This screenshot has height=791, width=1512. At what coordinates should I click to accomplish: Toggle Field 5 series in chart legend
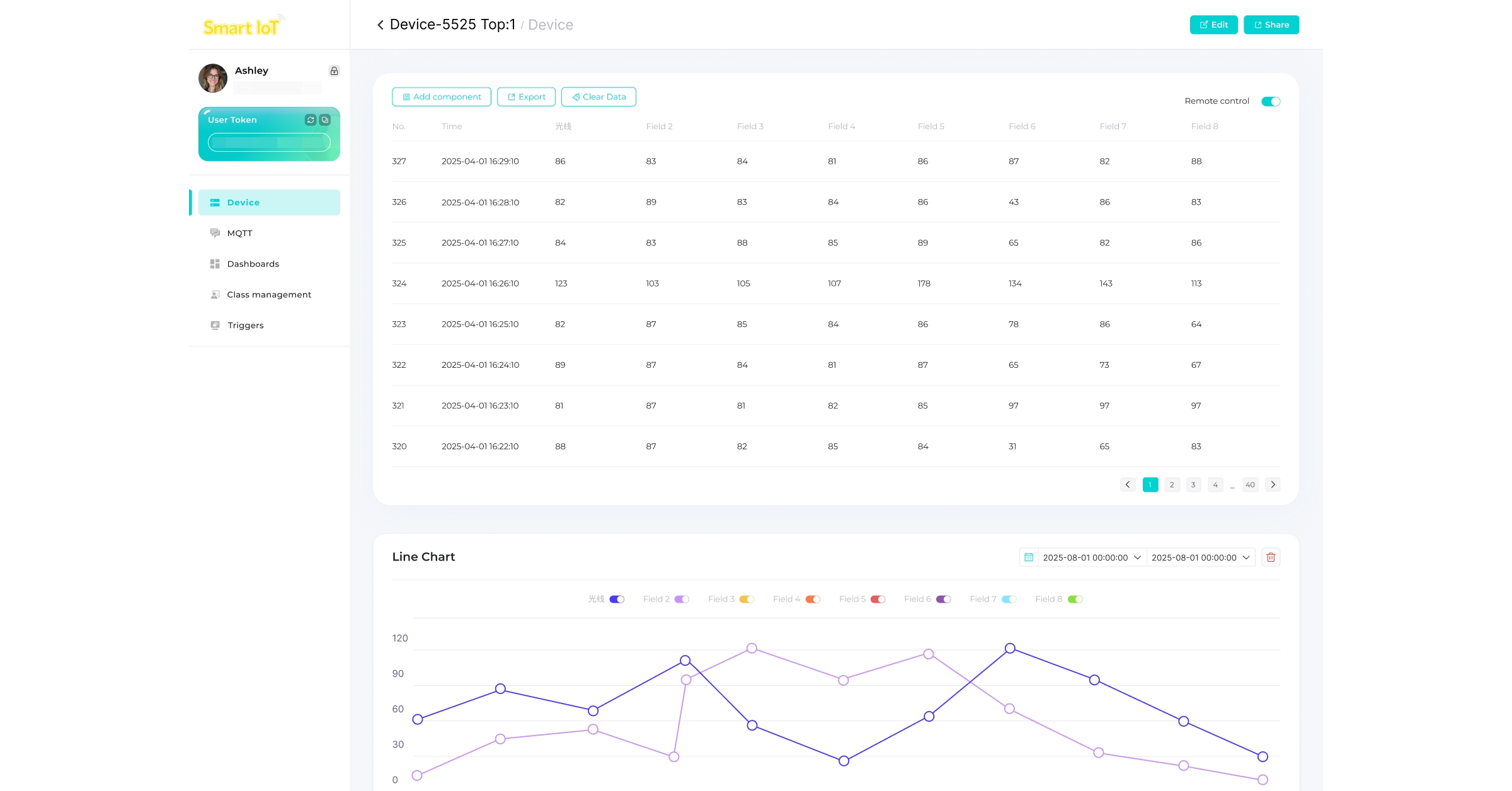(x=878, y=600)
